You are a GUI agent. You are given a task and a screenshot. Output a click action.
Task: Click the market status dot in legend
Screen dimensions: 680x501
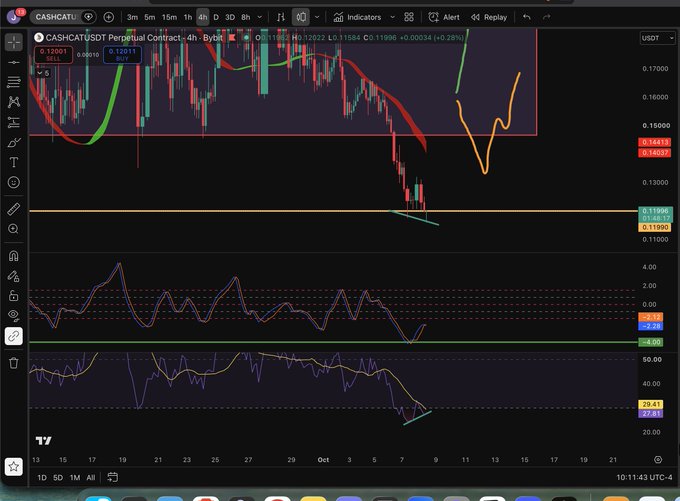(246, 38)
